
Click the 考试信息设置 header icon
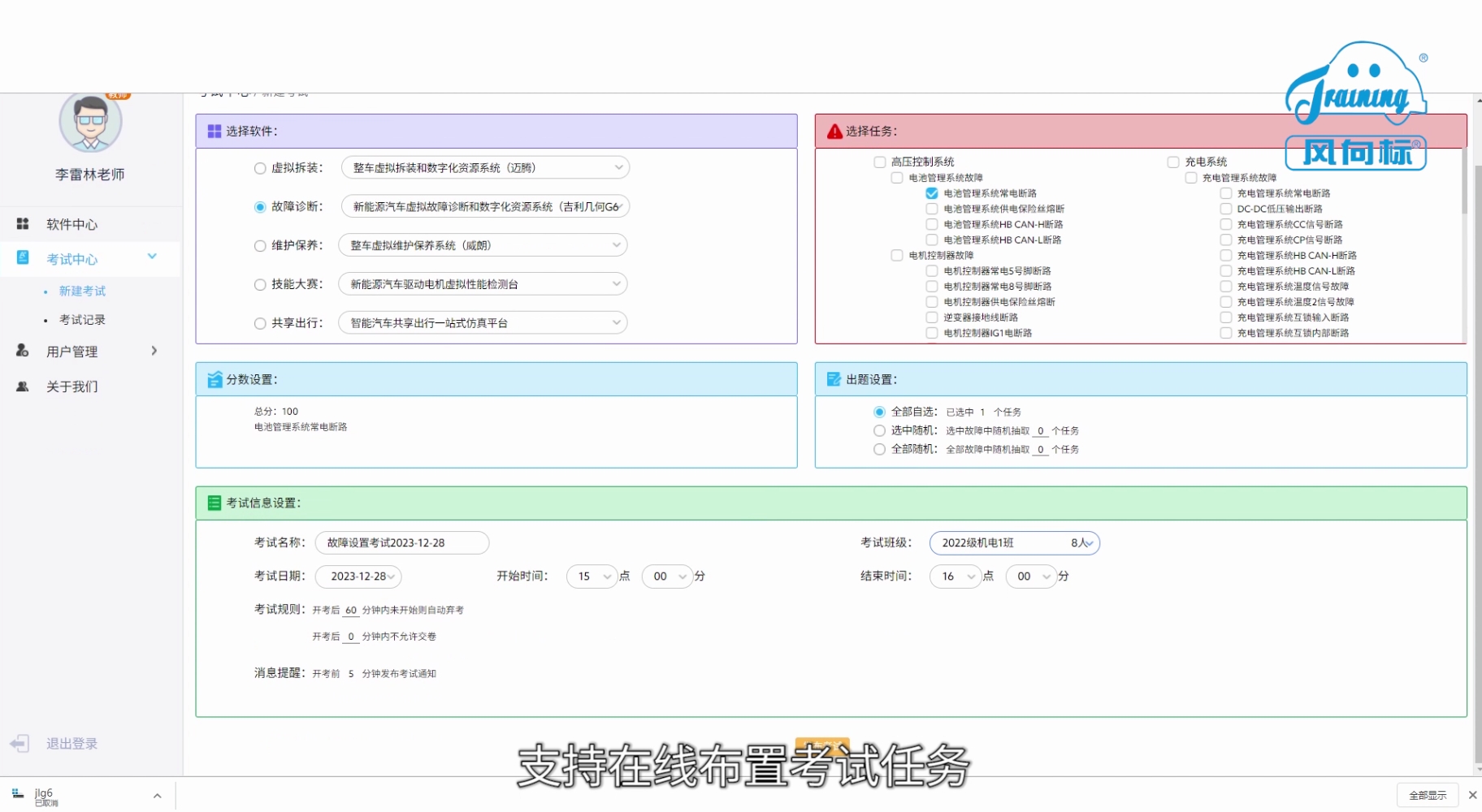tap(214, 503)
